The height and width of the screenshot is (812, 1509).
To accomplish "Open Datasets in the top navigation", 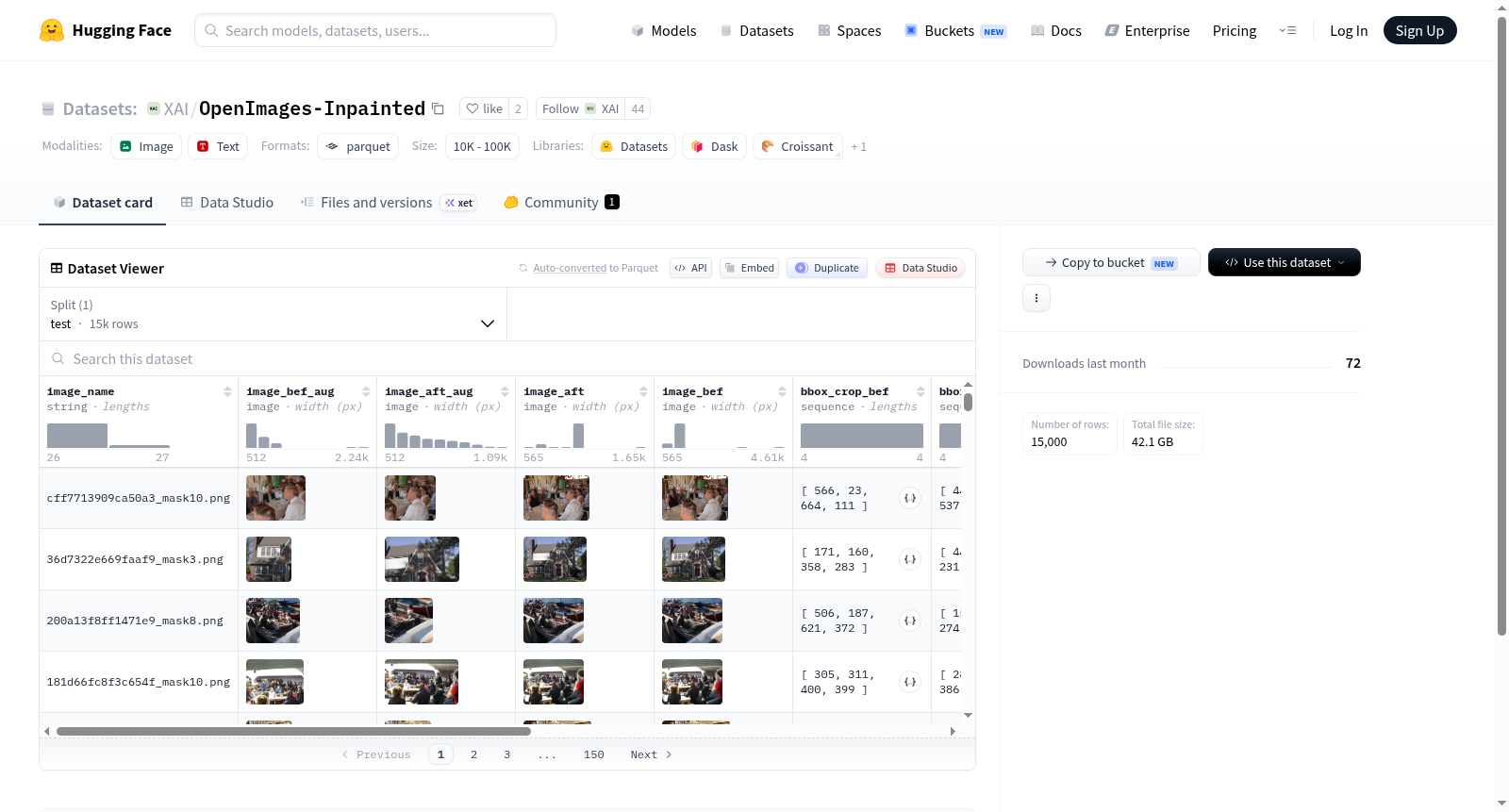I will [x=756, y=31].
